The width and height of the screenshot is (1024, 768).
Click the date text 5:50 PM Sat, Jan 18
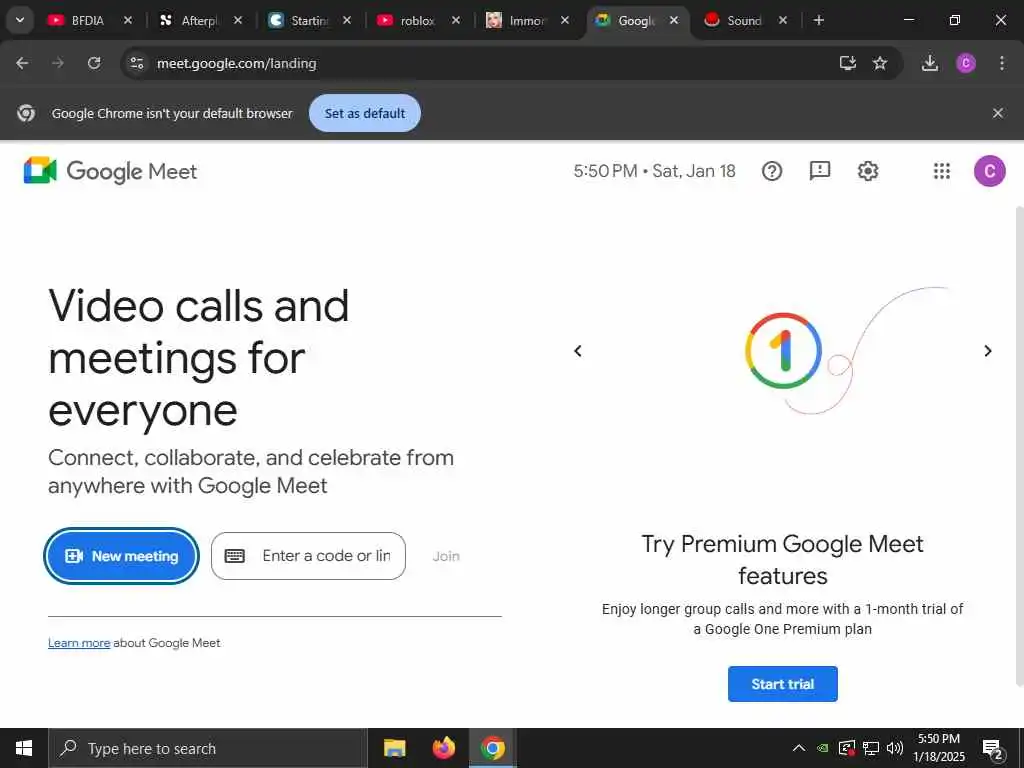tap(654, 171)
